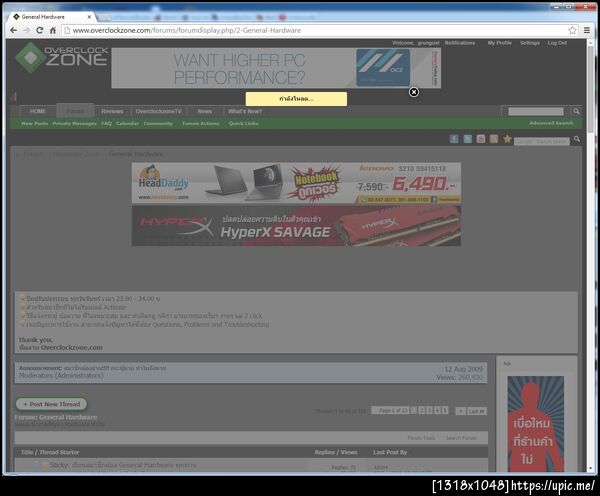
Task: Expand the Forum Actions dropdown
Action: pos(201,123)
